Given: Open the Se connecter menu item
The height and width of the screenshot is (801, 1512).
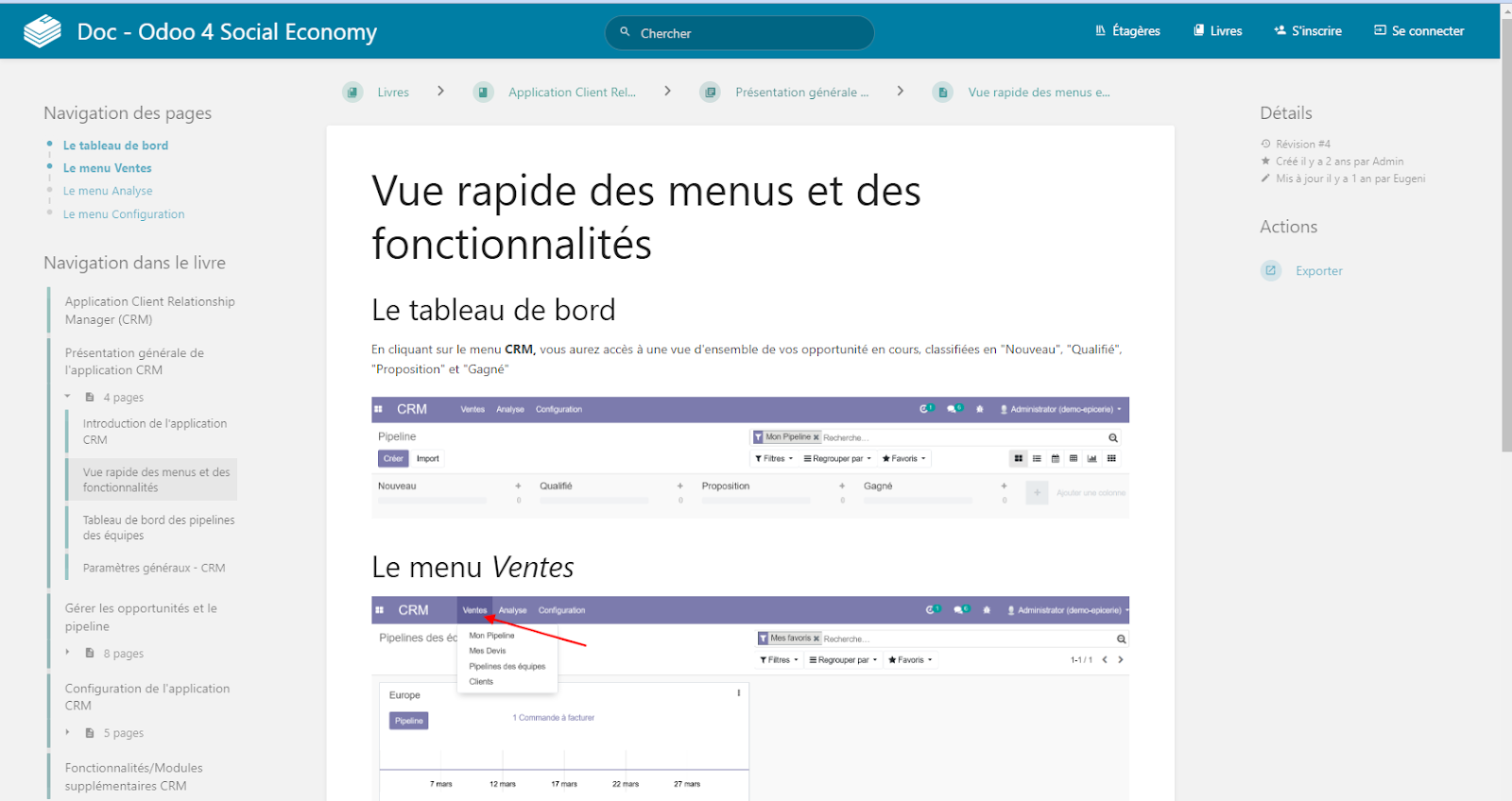Looking at the screenshot, I should [1419, 31].
